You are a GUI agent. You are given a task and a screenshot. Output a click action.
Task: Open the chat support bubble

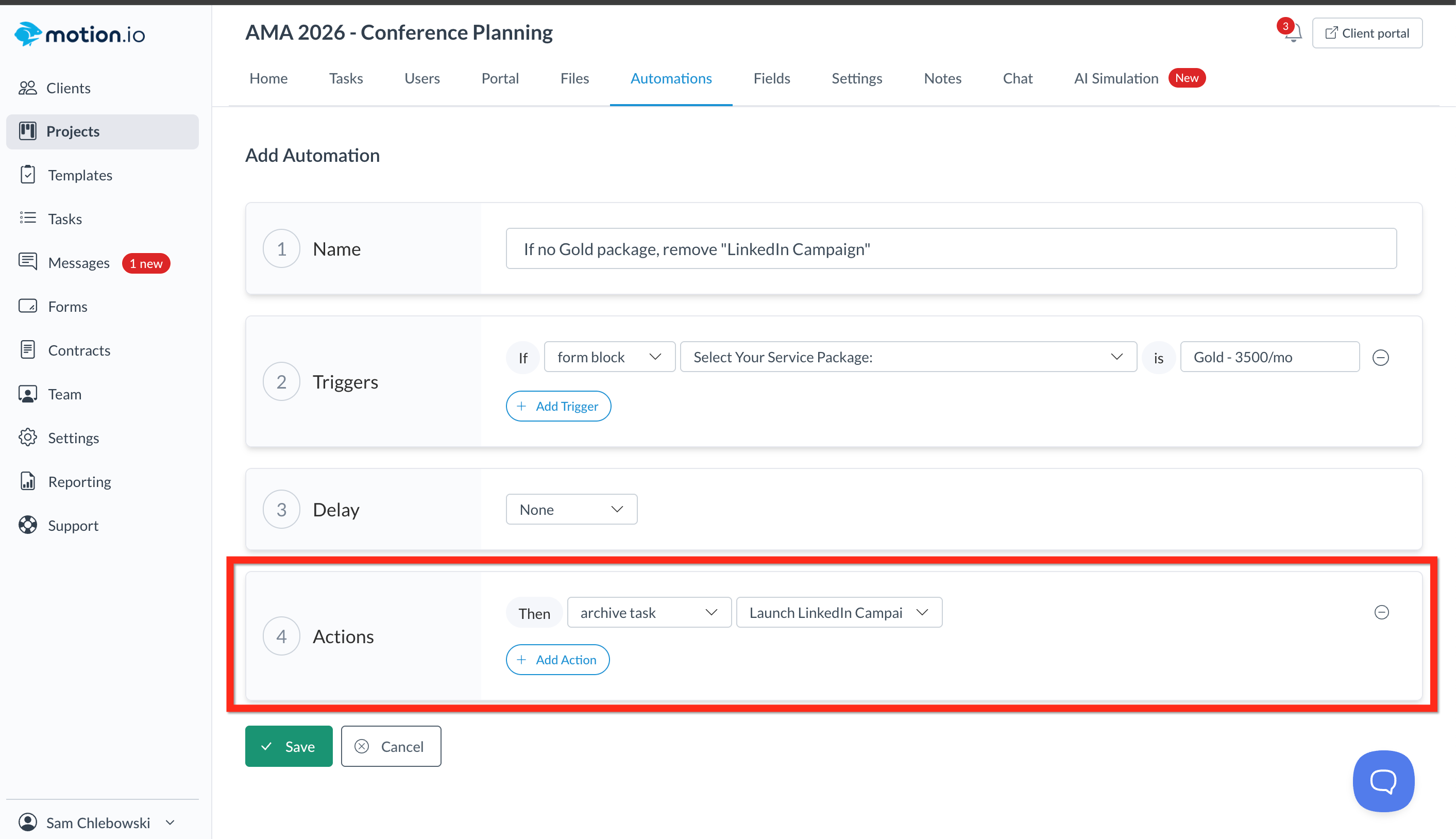pyautogui.click(x=1383, y=781)
